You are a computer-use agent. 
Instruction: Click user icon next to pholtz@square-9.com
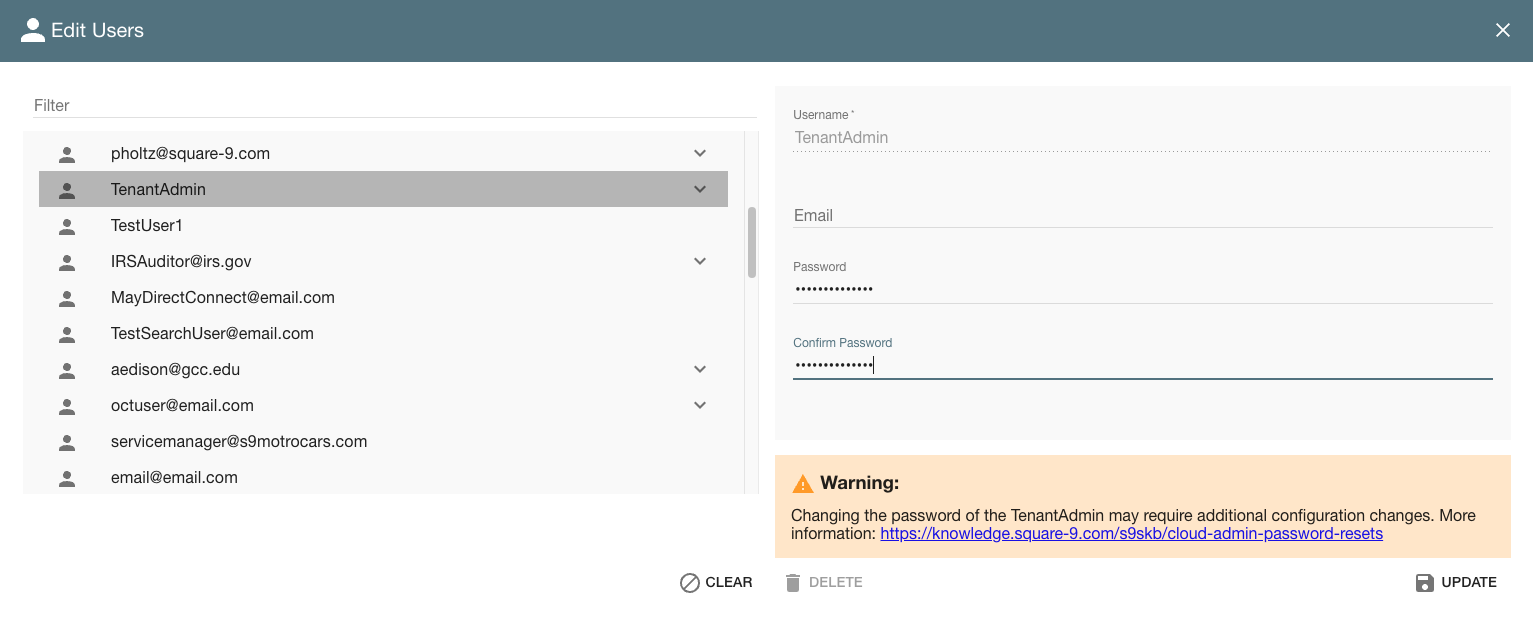[x=67, y=154]
